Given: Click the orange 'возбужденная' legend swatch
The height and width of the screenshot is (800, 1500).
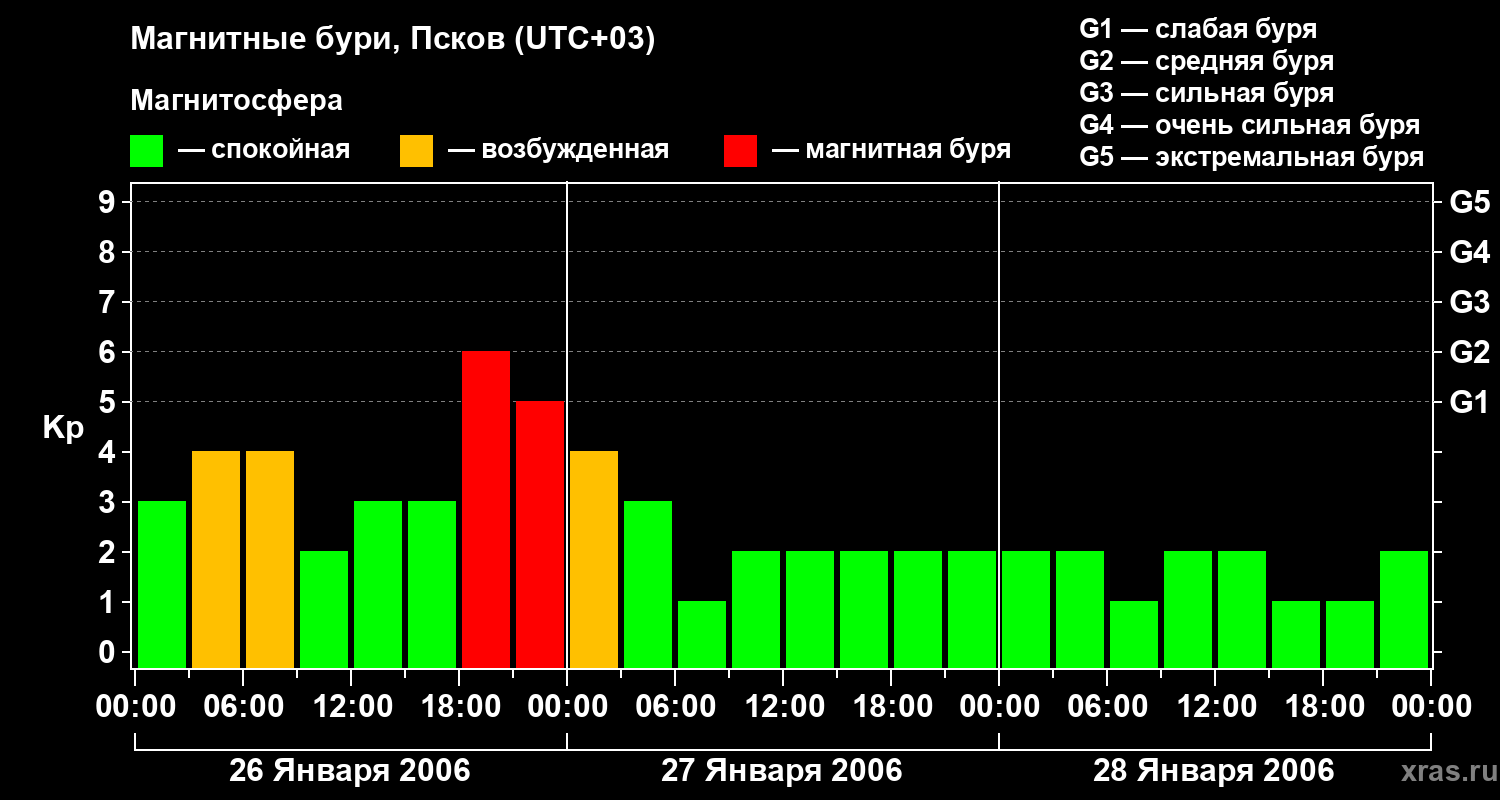Looking at the screenshot, I should click(416, 151).
